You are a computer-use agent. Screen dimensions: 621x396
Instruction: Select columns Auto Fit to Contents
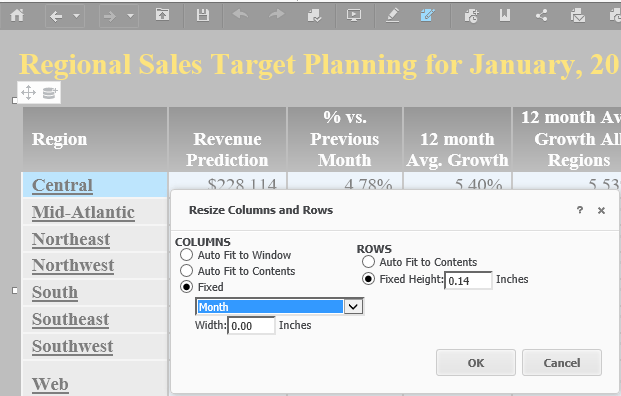187,271
